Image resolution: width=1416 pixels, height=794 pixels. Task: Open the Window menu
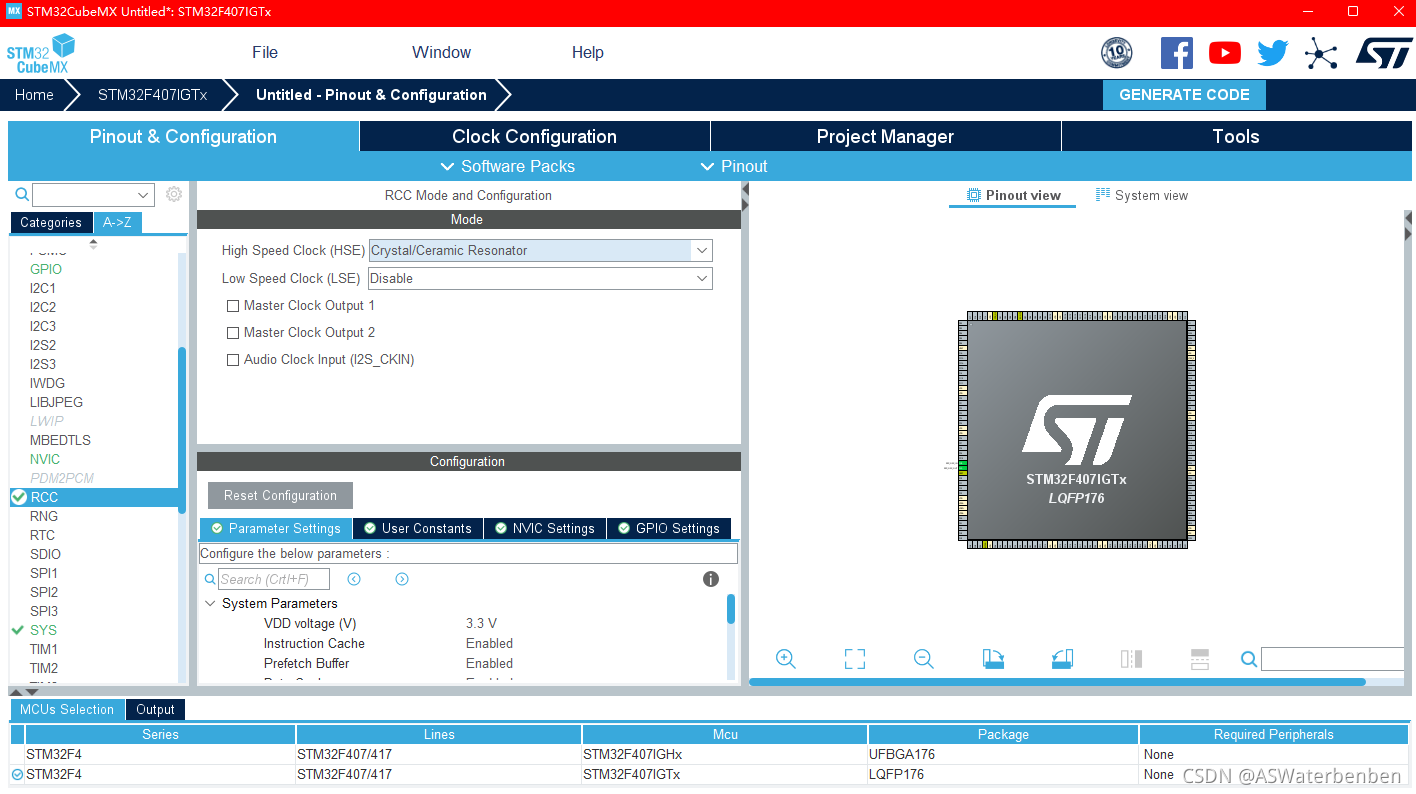[441, 53]
